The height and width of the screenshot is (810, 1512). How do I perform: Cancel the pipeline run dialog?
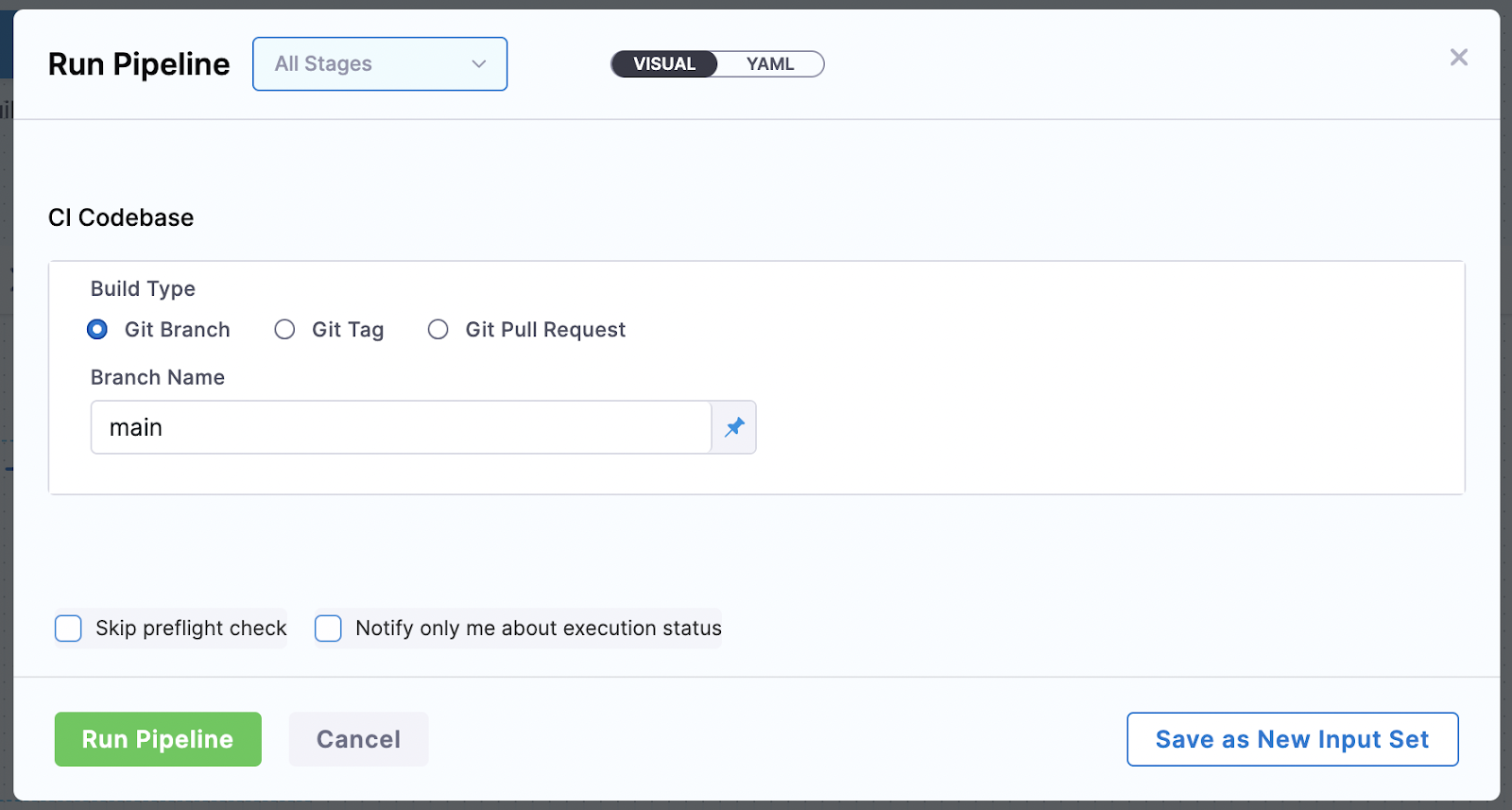pos(358,739)
